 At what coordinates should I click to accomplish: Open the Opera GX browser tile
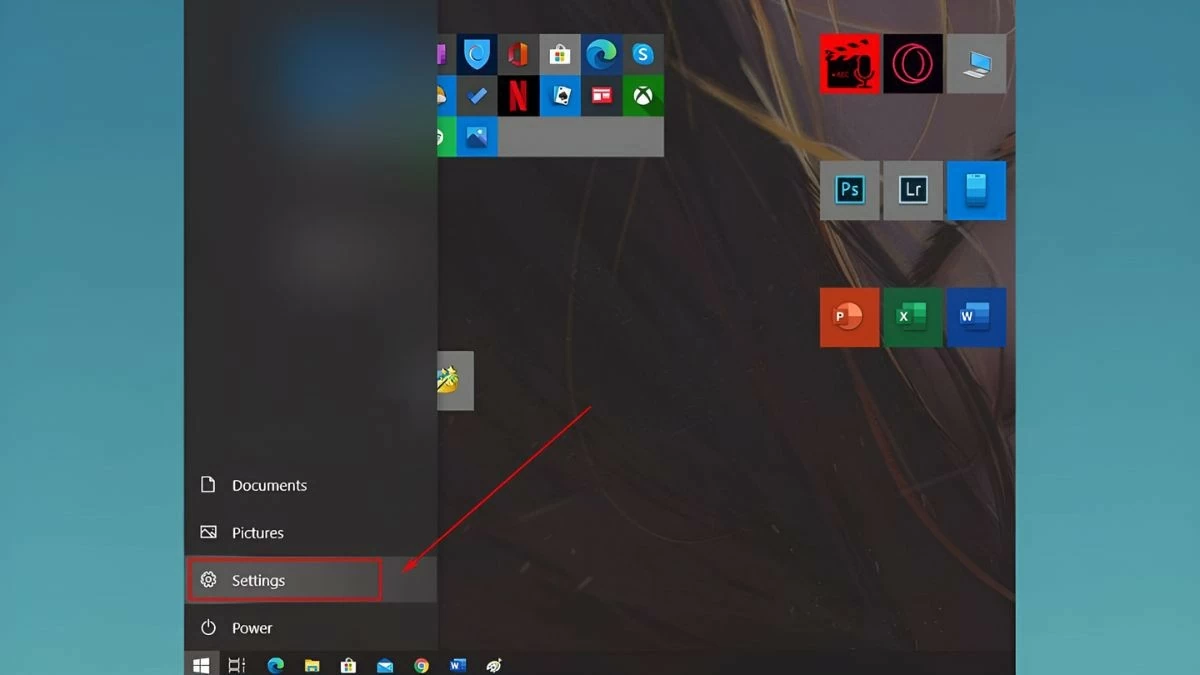point(912,64)
